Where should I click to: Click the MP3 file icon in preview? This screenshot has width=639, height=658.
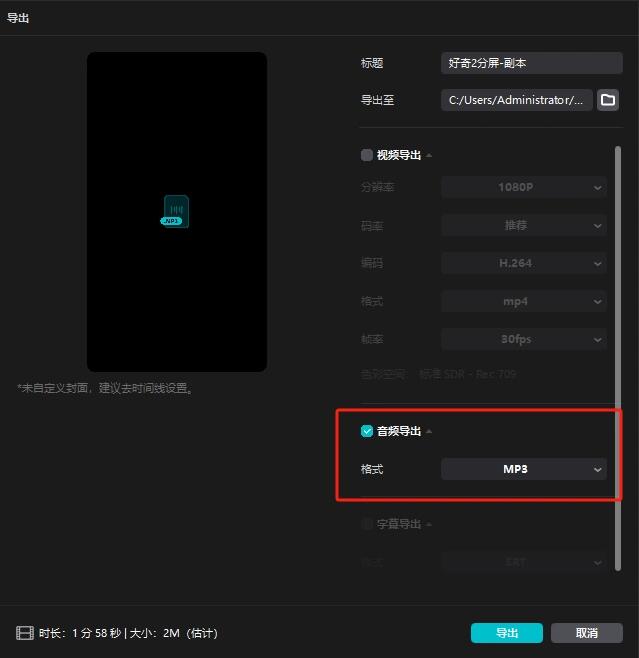coord(175,211)
